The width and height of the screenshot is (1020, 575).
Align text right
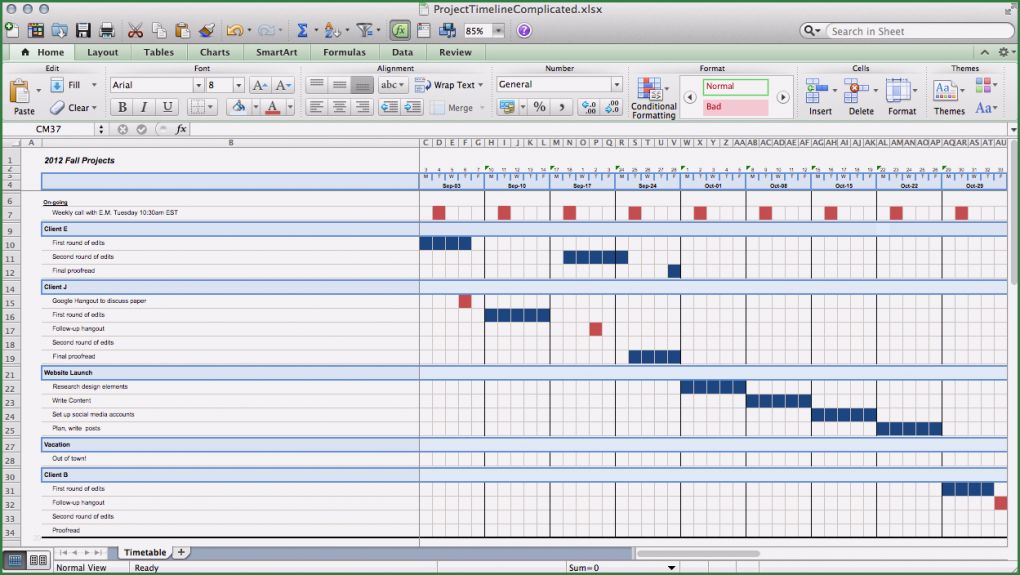click(362, 107)
